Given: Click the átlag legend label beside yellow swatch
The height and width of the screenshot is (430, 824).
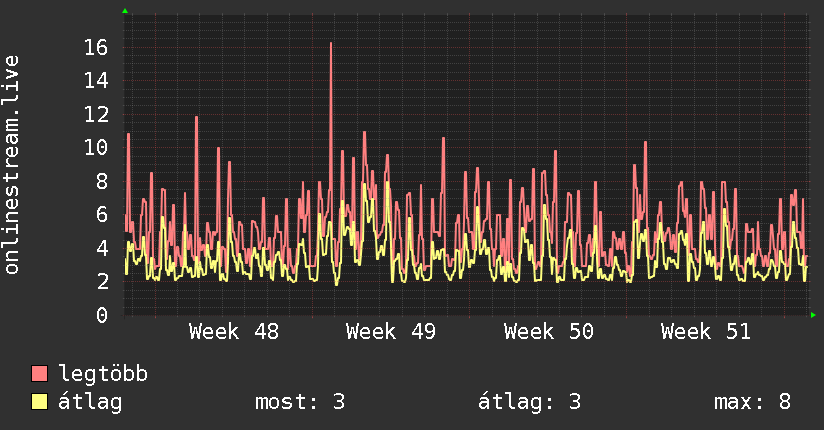Looking at the screenshot, I should click(90, 402).
